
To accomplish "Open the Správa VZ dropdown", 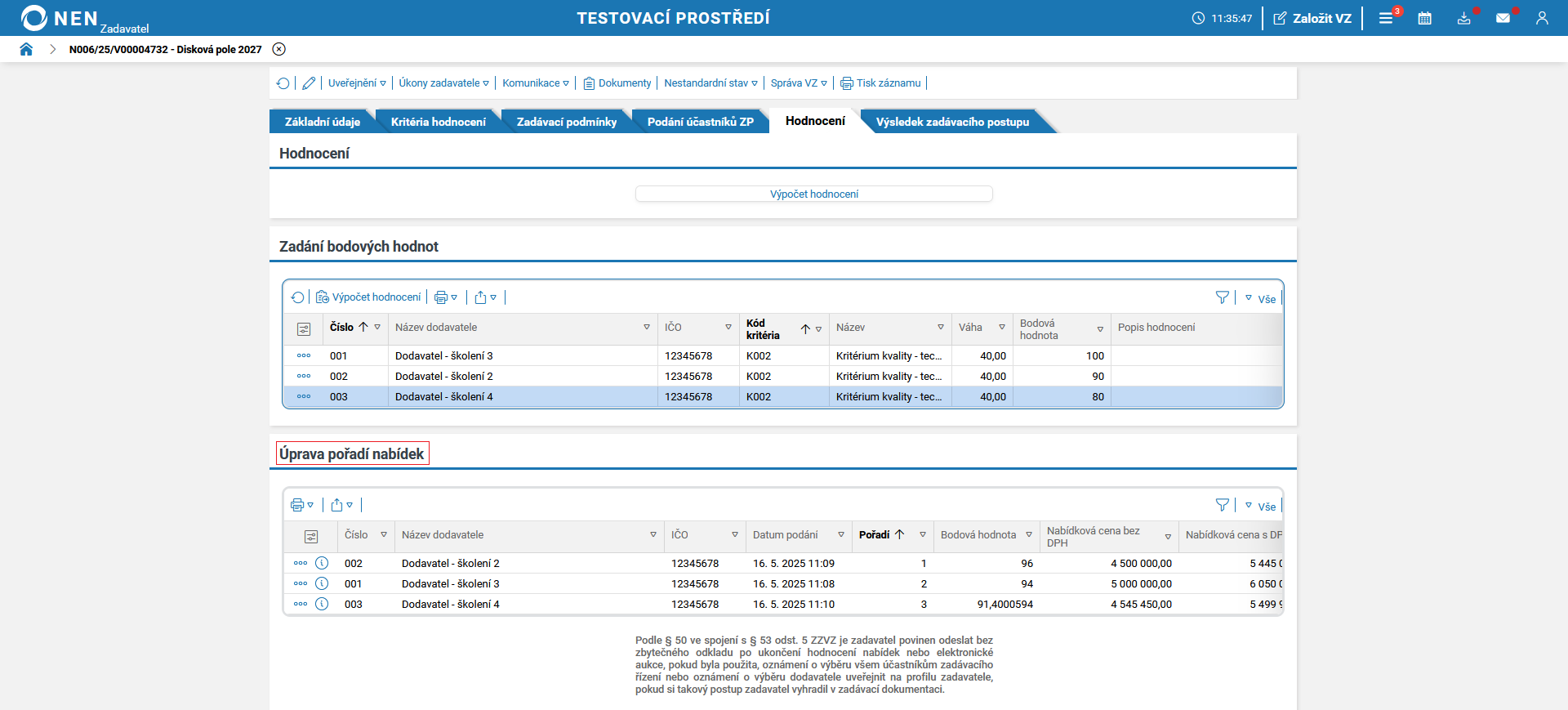I will point(799,83).
